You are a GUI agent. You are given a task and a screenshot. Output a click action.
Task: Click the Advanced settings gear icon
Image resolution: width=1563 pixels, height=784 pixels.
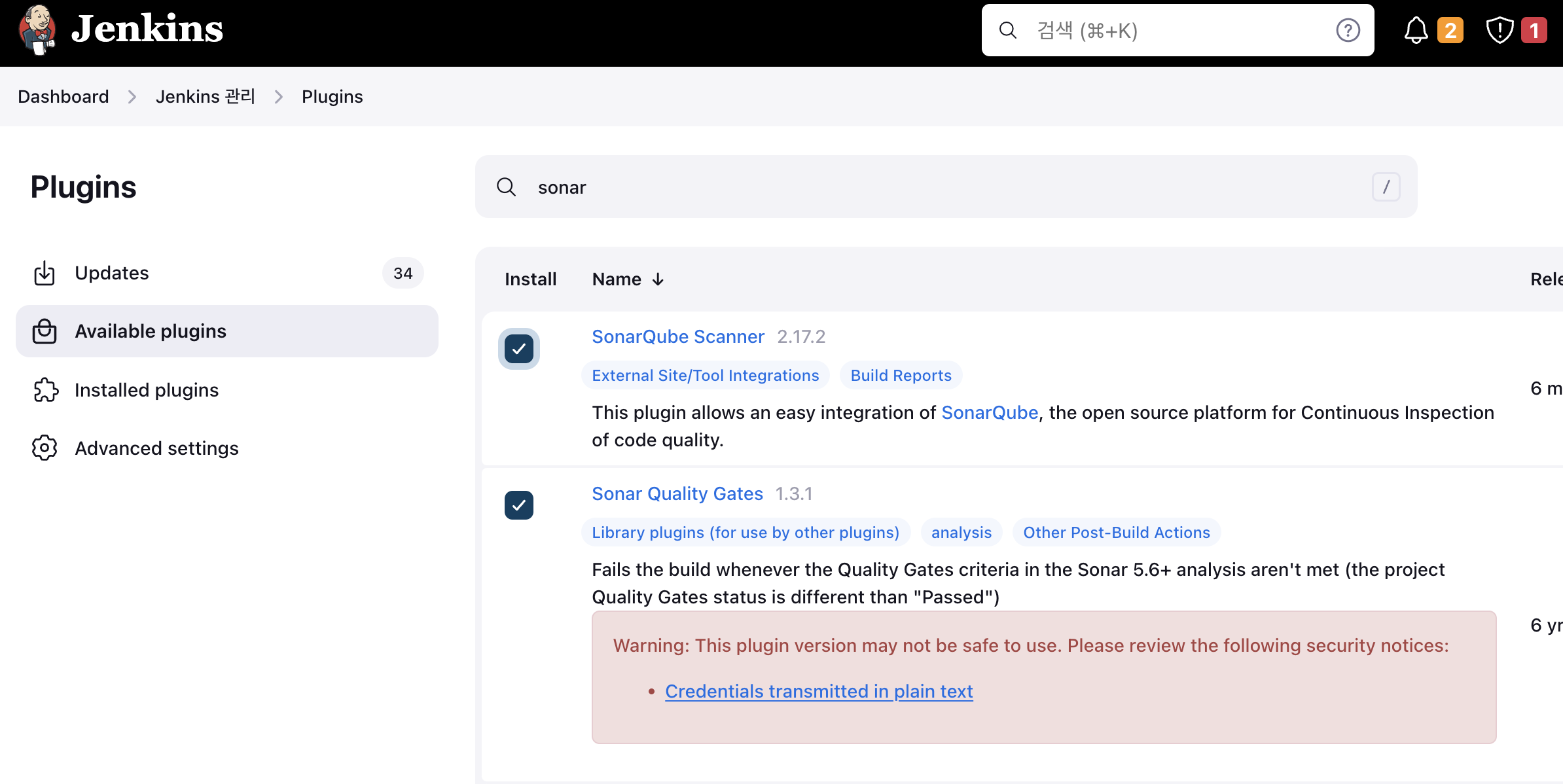(x=44, y=448)
